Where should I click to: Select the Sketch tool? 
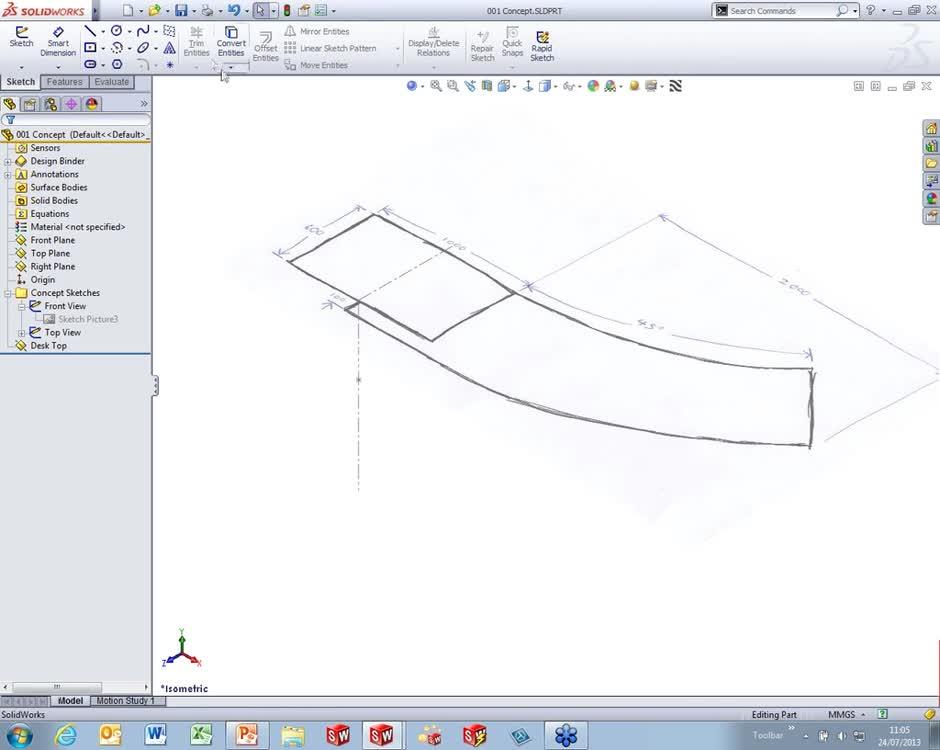(x=20, y=43)
